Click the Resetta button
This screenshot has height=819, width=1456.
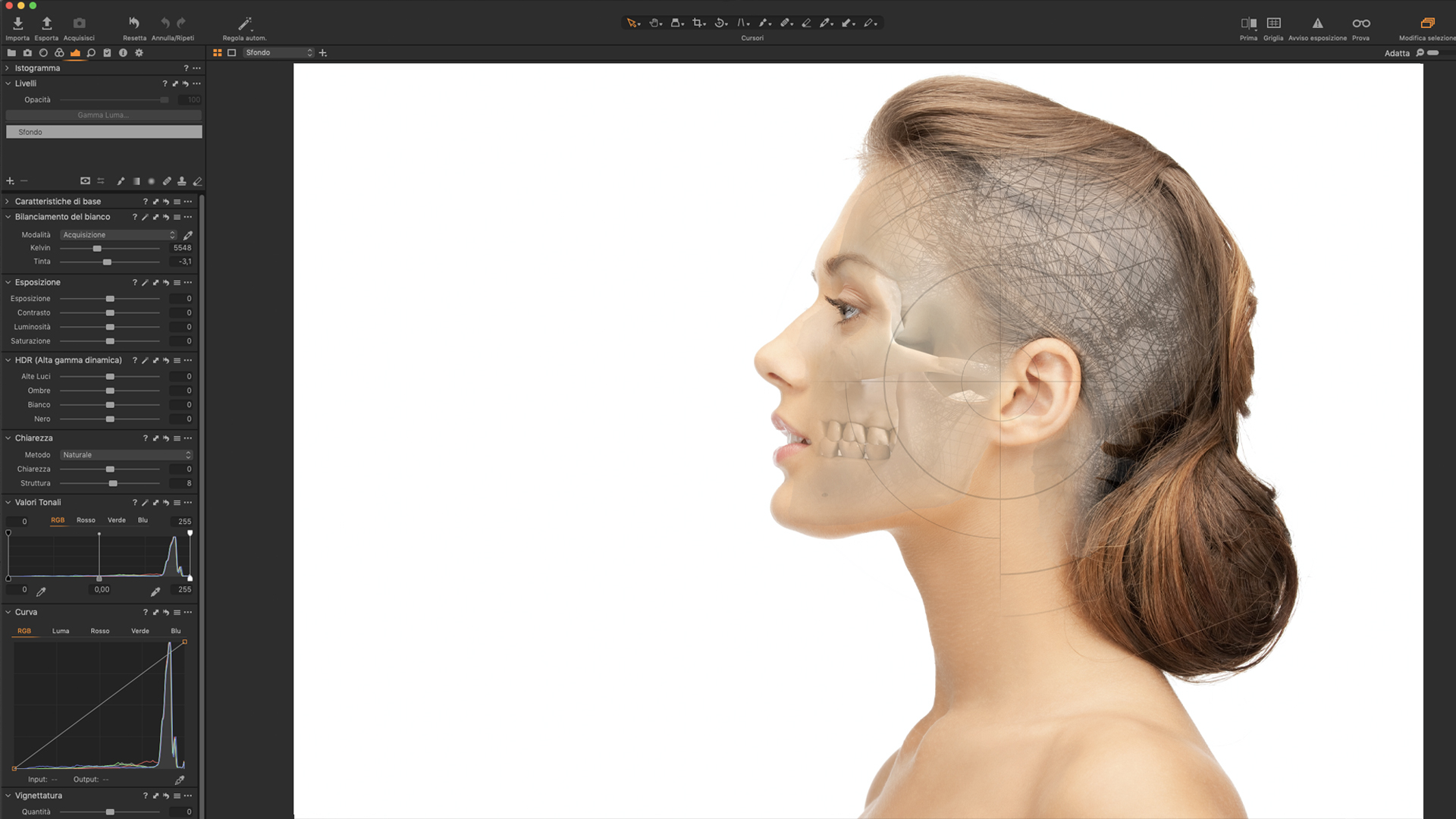coord(134,28)
